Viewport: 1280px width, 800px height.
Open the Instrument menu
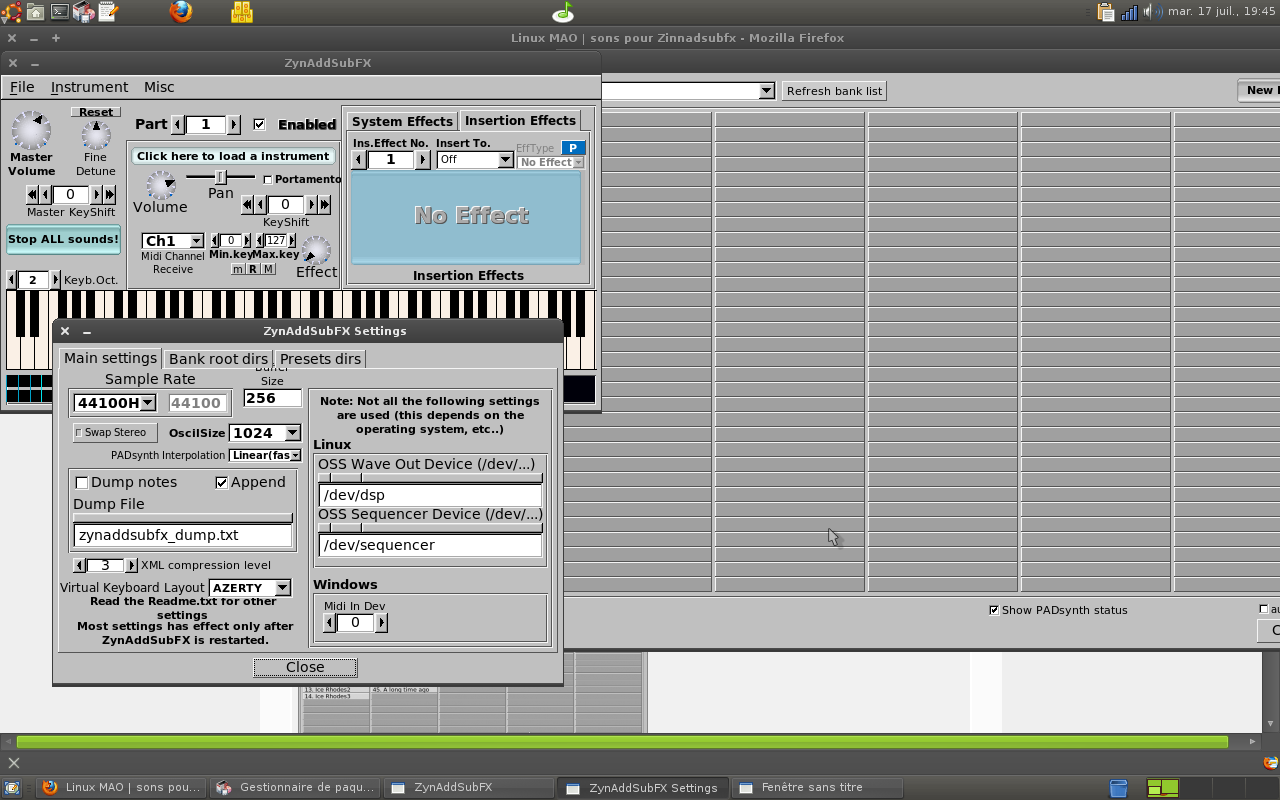tap(89, 87)
